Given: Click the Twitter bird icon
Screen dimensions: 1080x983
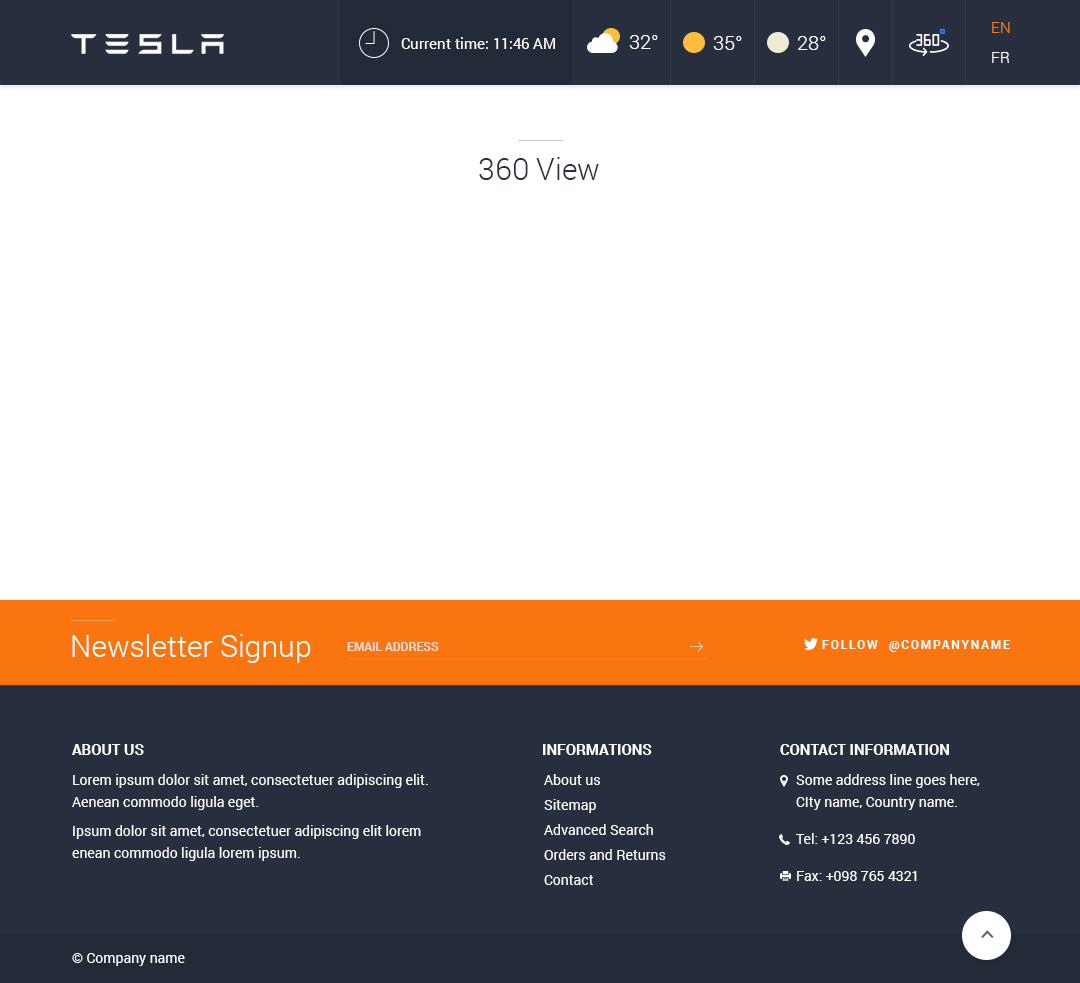Looking at the screenshot, I should (811, 645).
